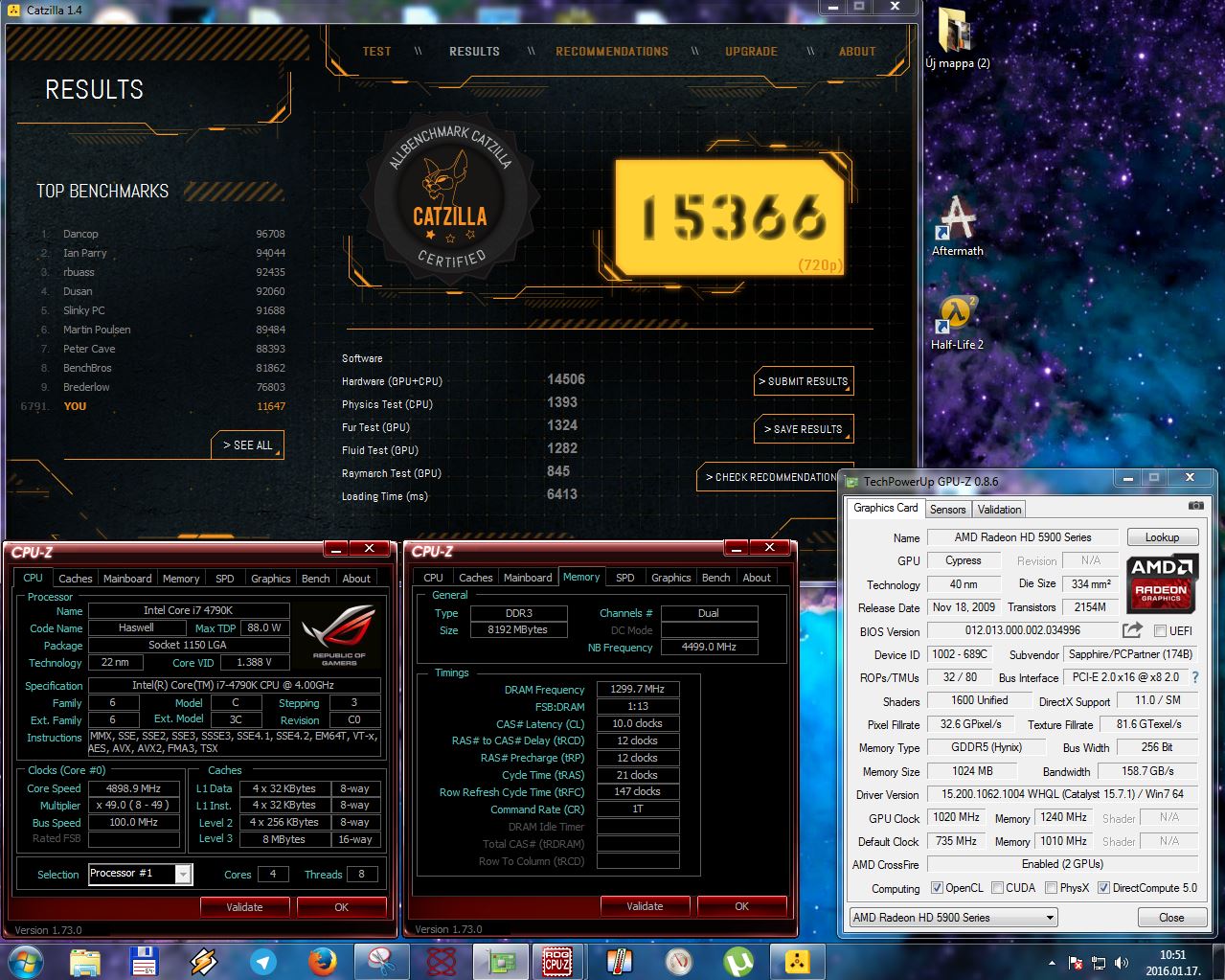Open Catzilla UPGRADE tab

coord(751,52)
